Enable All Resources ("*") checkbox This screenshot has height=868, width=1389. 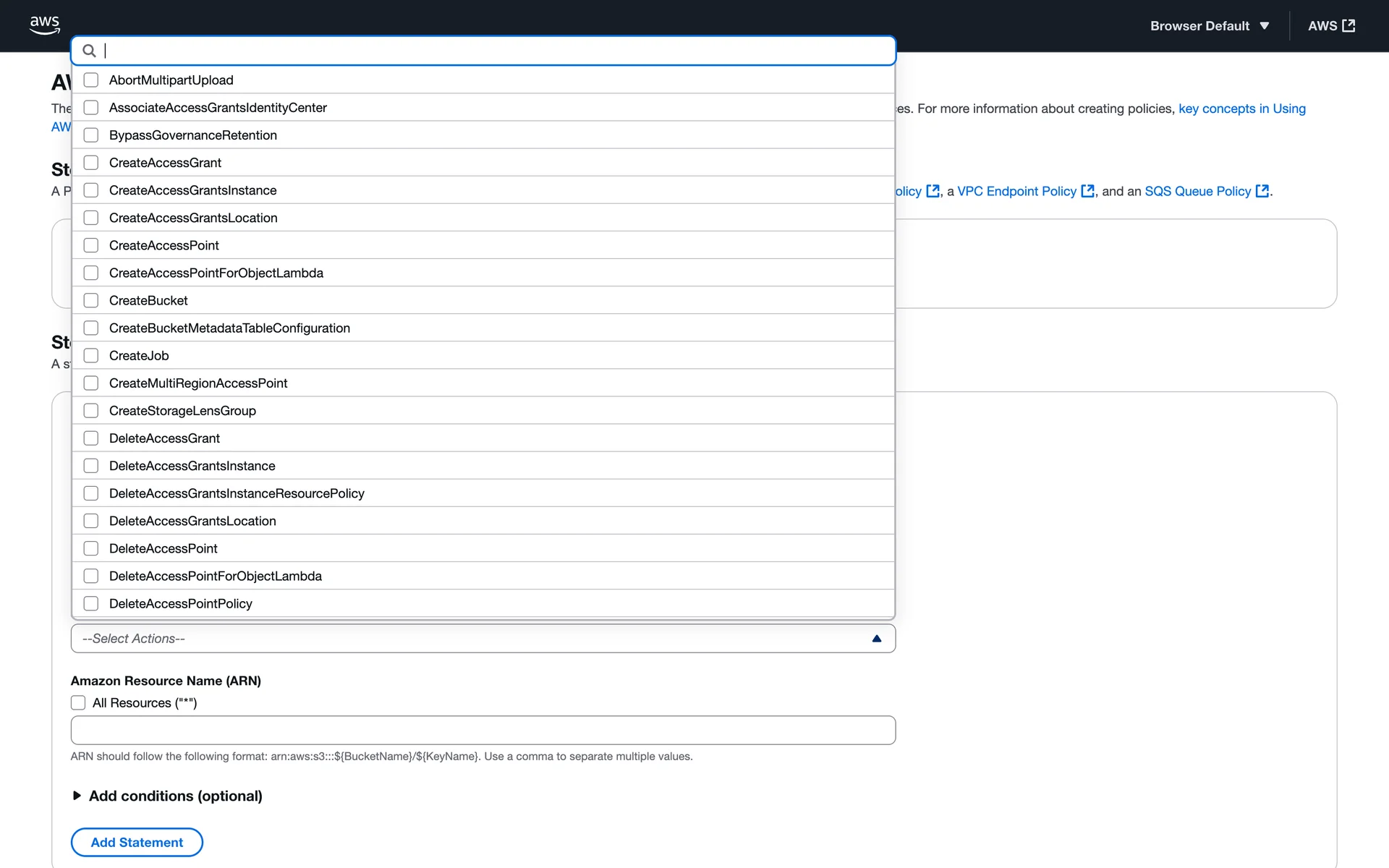(78, 703)
